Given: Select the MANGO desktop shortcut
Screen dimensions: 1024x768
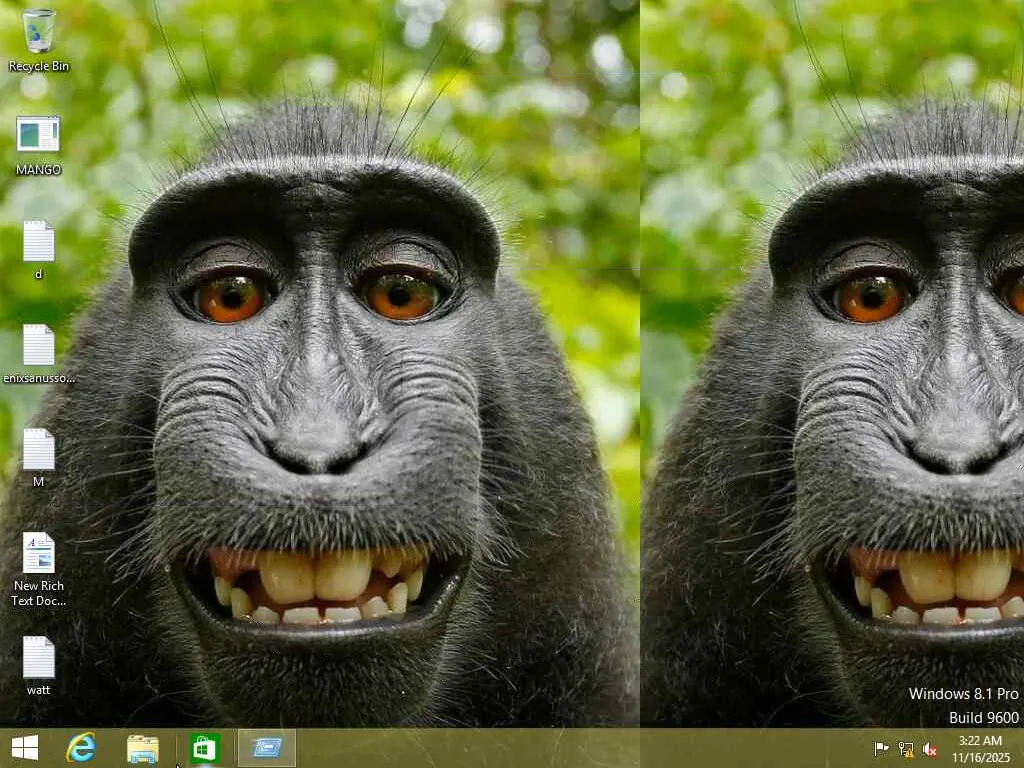Looking at the screenshot, I should [x=38, y=145].
